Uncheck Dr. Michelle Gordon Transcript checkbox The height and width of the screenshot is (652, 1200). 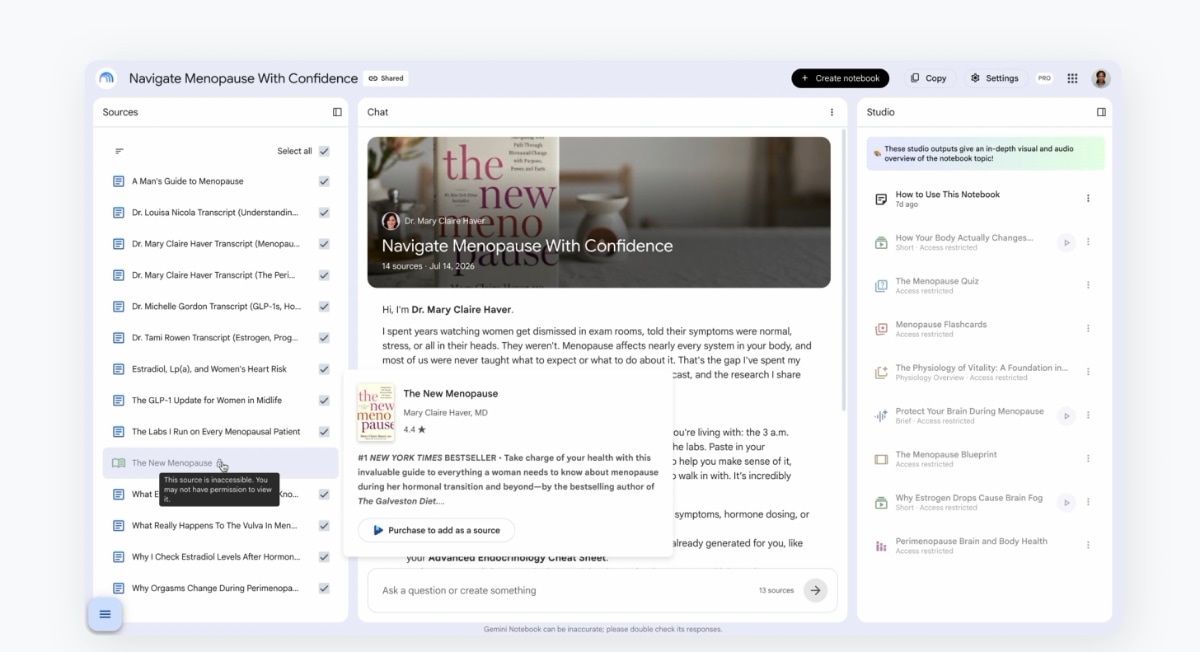(x=324, y=306)
